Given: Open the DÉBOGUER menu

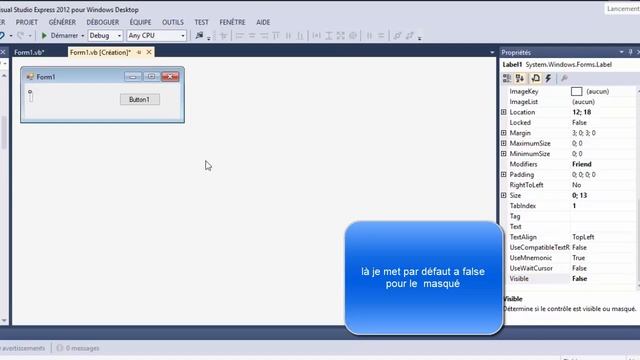Looking at the screenshot, I should pos(103,22).
